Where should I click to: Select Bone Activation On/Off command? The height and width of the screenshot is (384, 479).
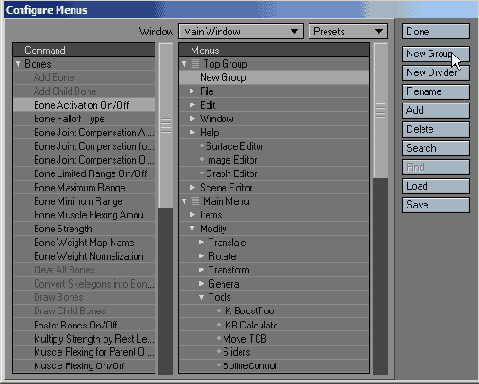click(84, 105)
